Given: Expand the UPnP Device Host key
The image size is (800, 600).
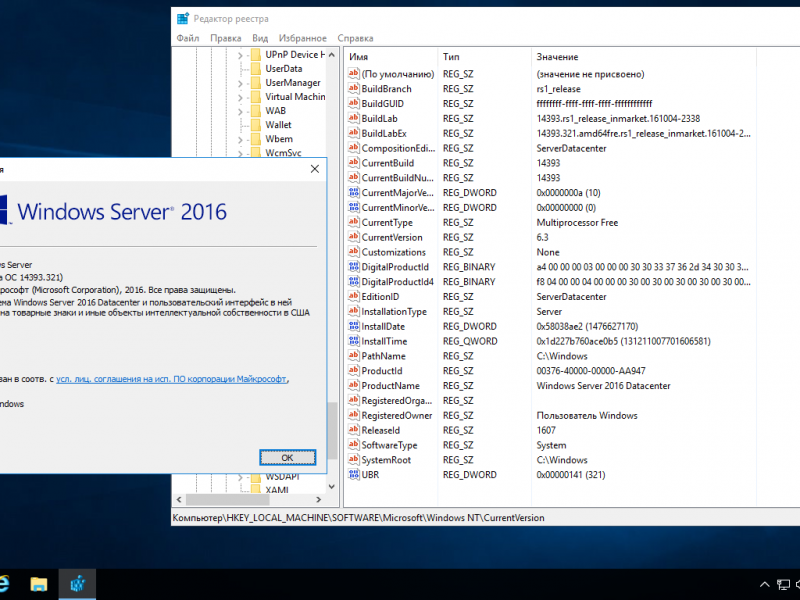Looking at the screenshot, I should [240, 55].
